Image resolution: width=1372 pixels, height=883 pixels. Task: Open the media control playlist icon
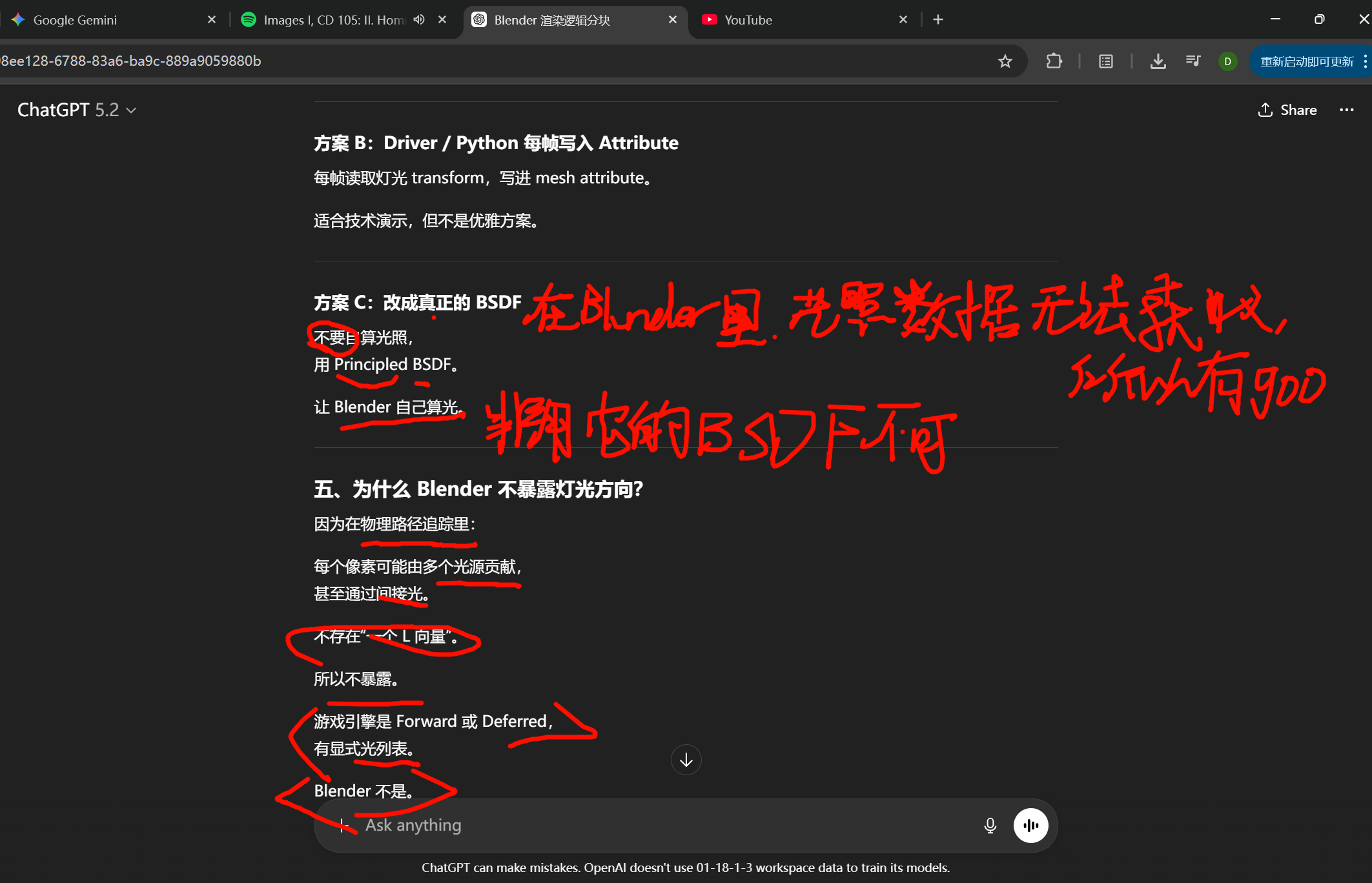pyautogui.click(x=1193, y=61)
